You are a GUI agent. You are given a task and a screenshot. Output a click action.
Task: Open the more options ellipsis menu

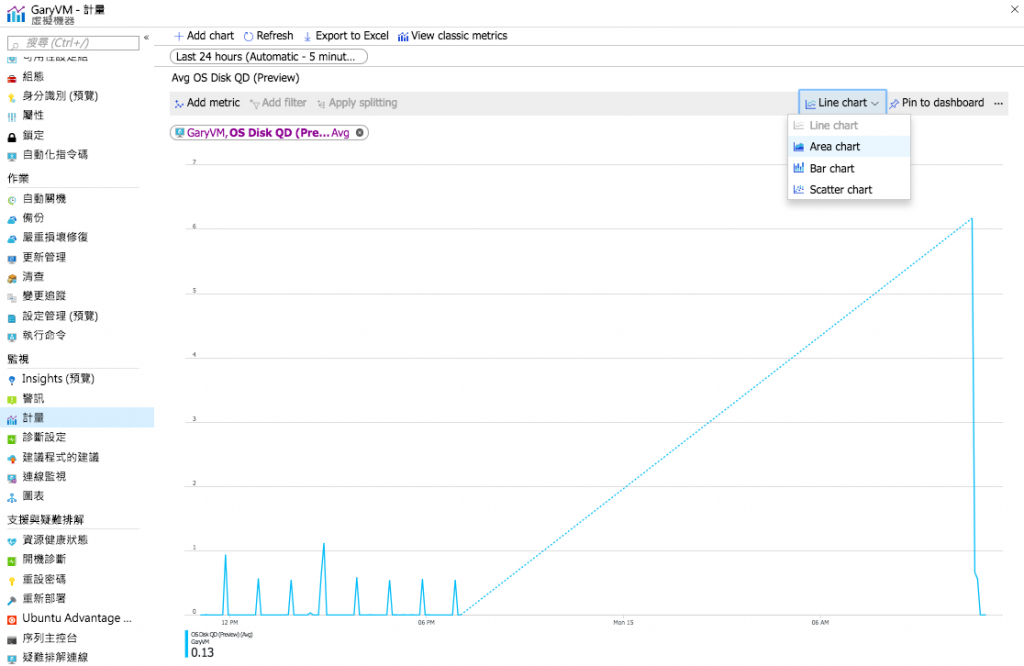[999, 103]
